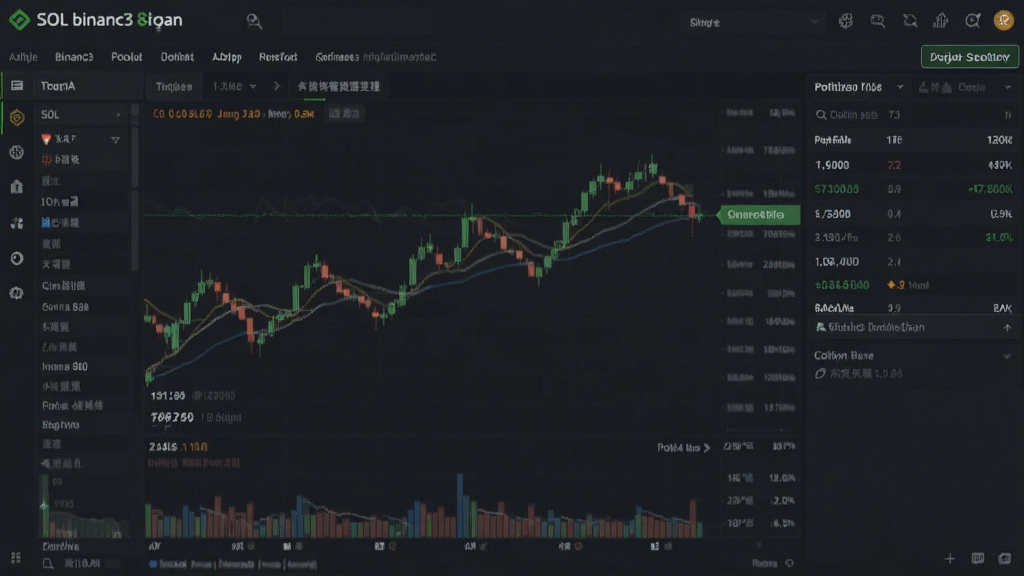Click the Inoea St0 sidebar entry
1024x576 pixels.
tap(65, 367)
